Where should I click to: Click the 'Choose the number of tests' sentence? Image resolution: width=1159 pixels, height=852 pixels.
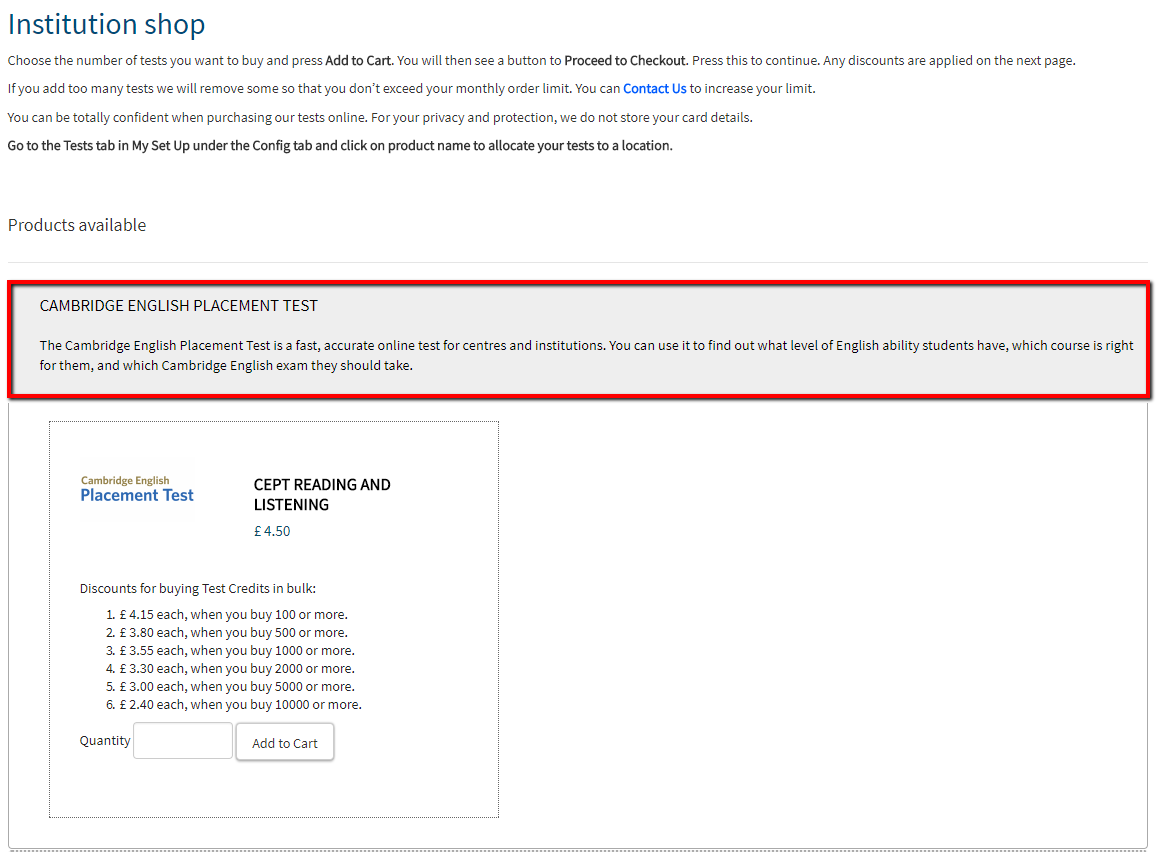click(x=541, y=61)
